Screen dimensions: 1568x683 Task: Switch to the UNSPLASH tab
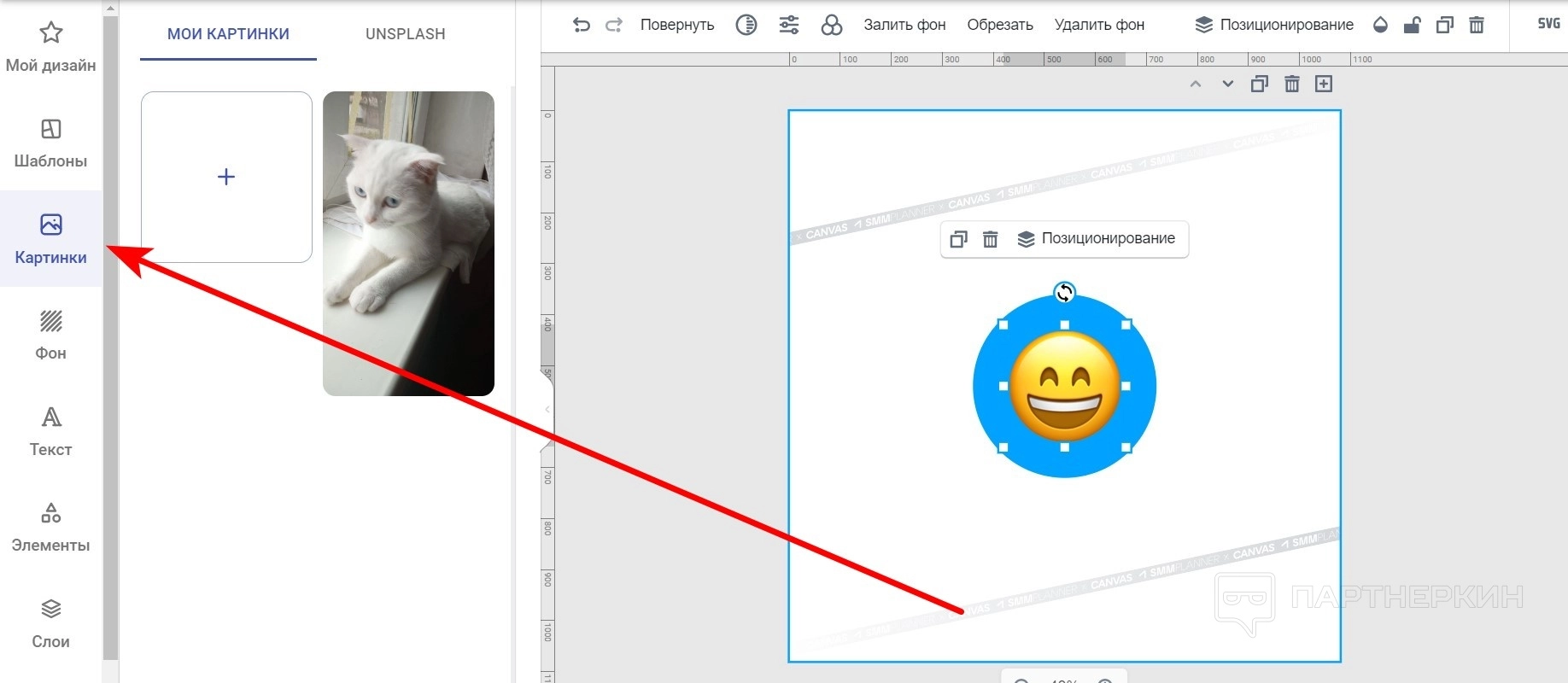coord(406,34)
